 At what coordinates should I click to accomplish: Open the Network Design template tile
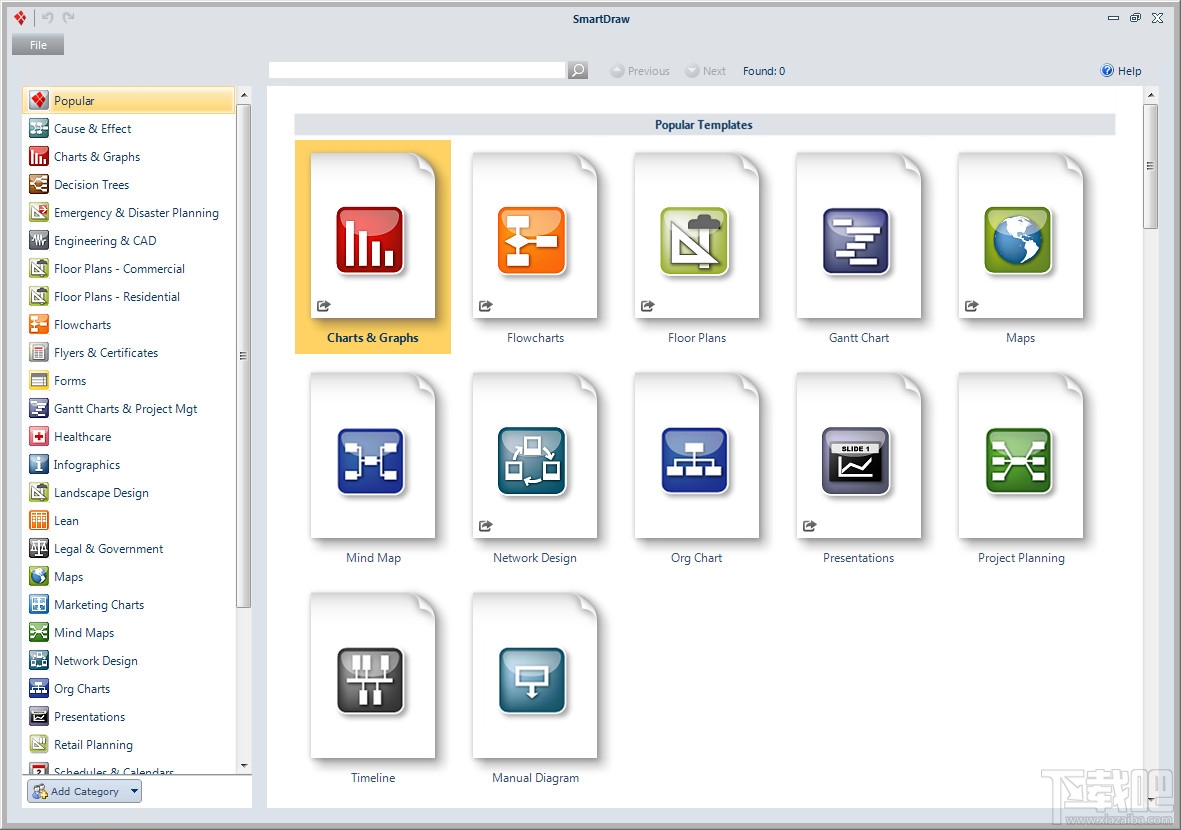(535, 466)
